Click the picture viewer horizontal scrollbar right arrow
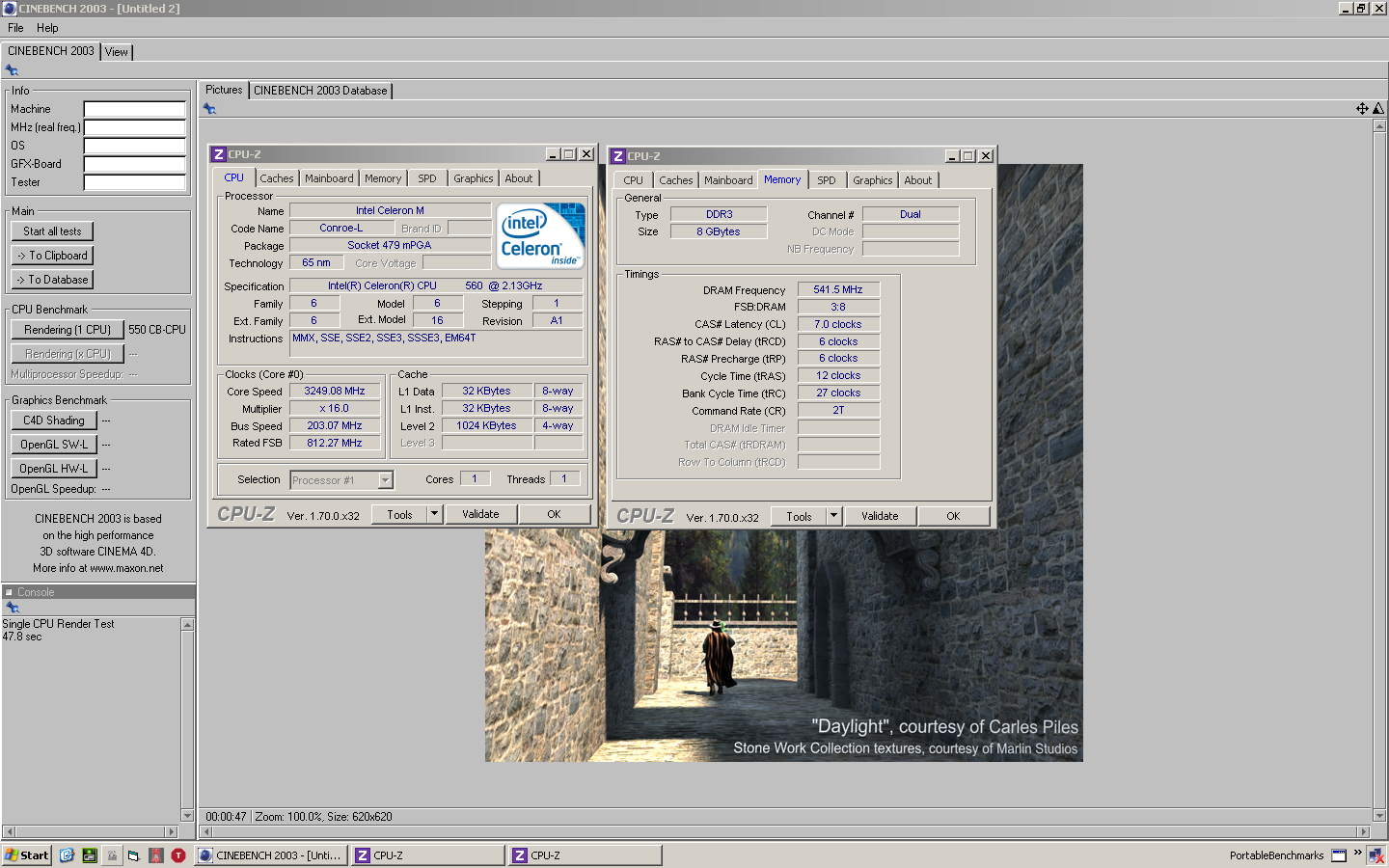 [x=1363, y=831]
